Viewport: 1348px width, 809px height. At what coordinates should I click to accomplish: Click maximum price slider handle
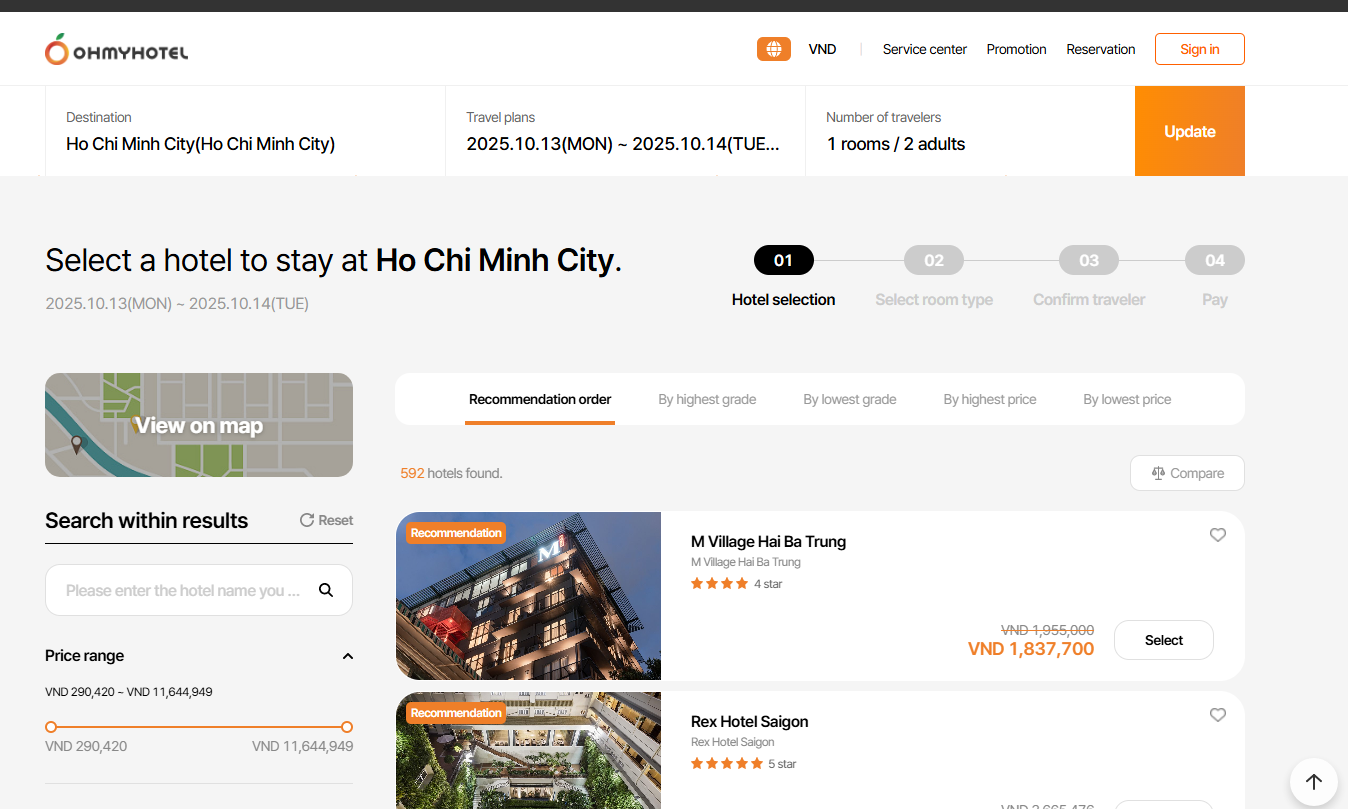click(x=347, y=727)
